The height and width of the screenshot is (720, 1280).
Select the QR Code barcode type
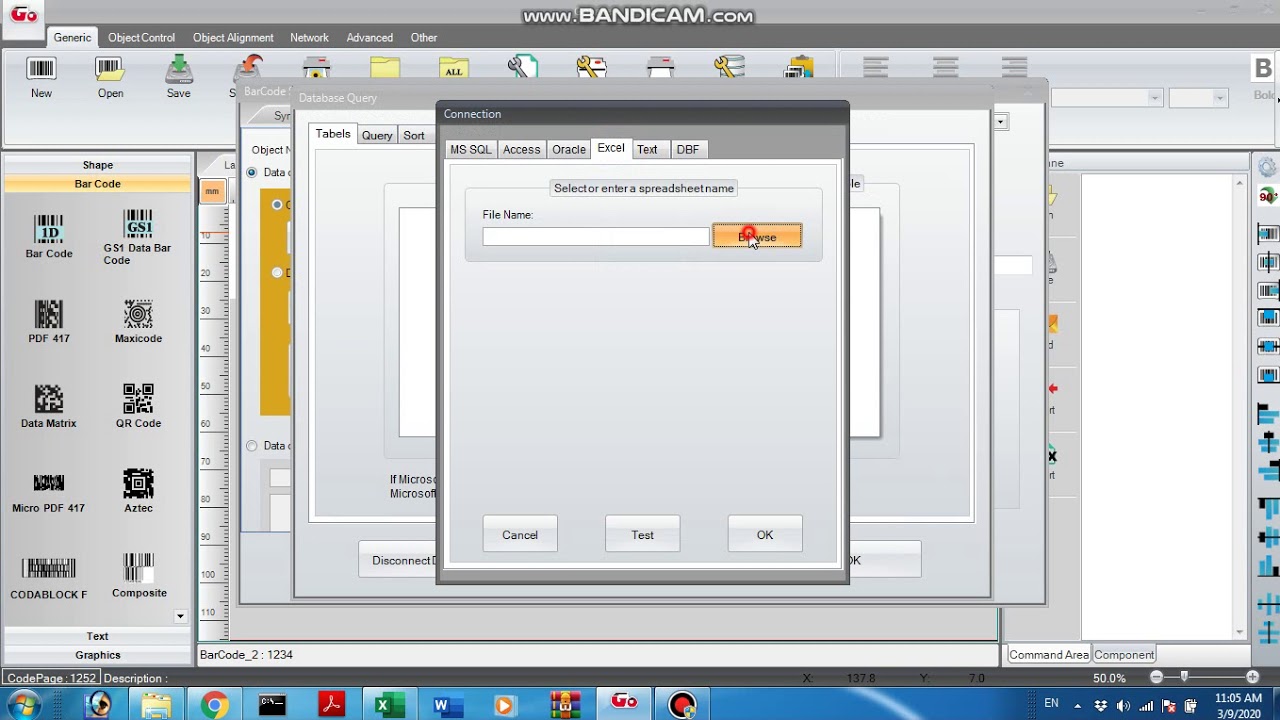tap(138, 406)
